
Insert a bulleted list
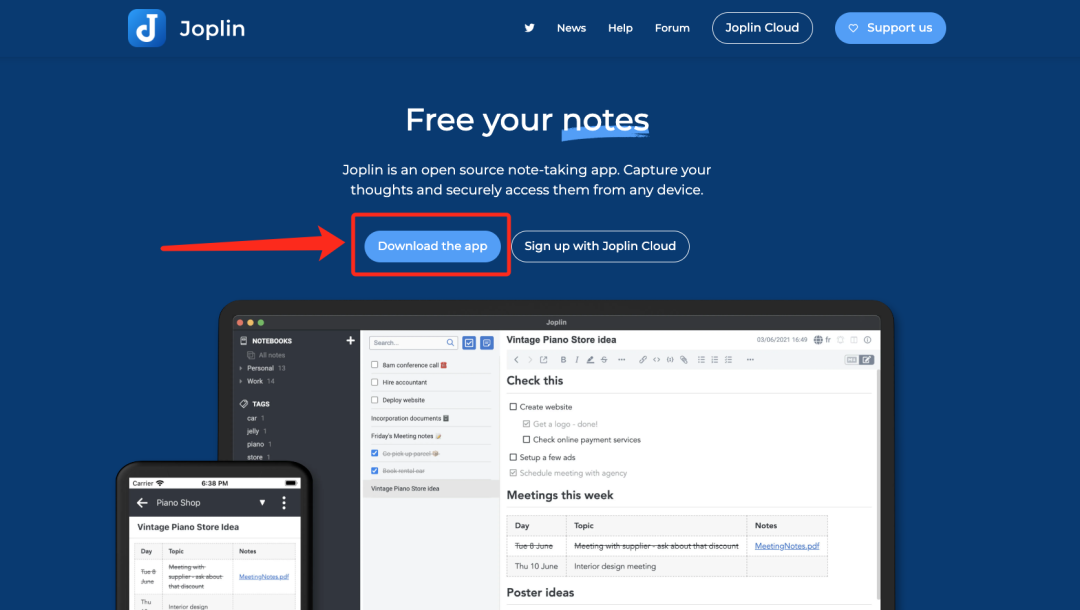click(701, 359)
